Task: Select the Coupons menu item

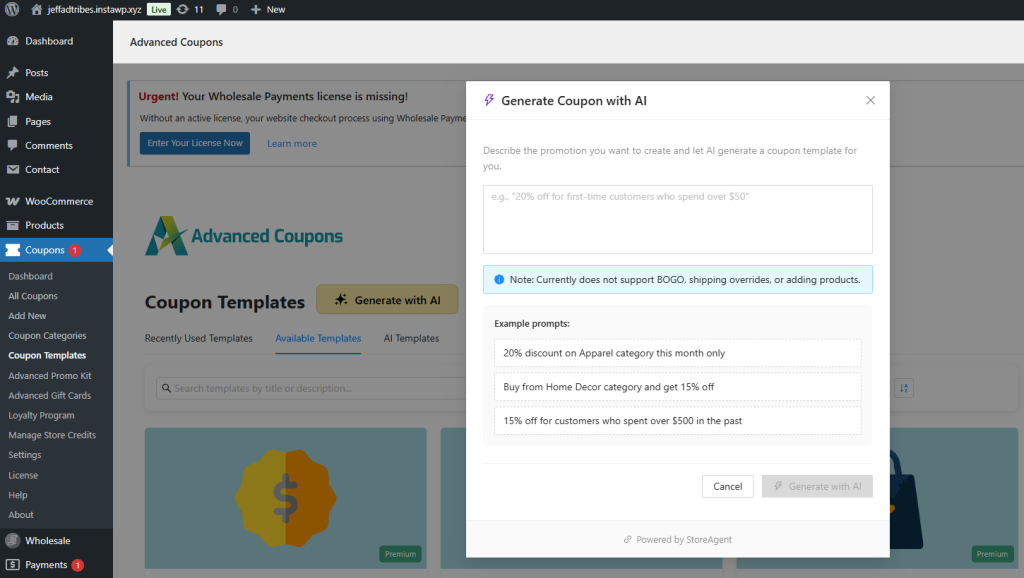Action: point(56,250)
